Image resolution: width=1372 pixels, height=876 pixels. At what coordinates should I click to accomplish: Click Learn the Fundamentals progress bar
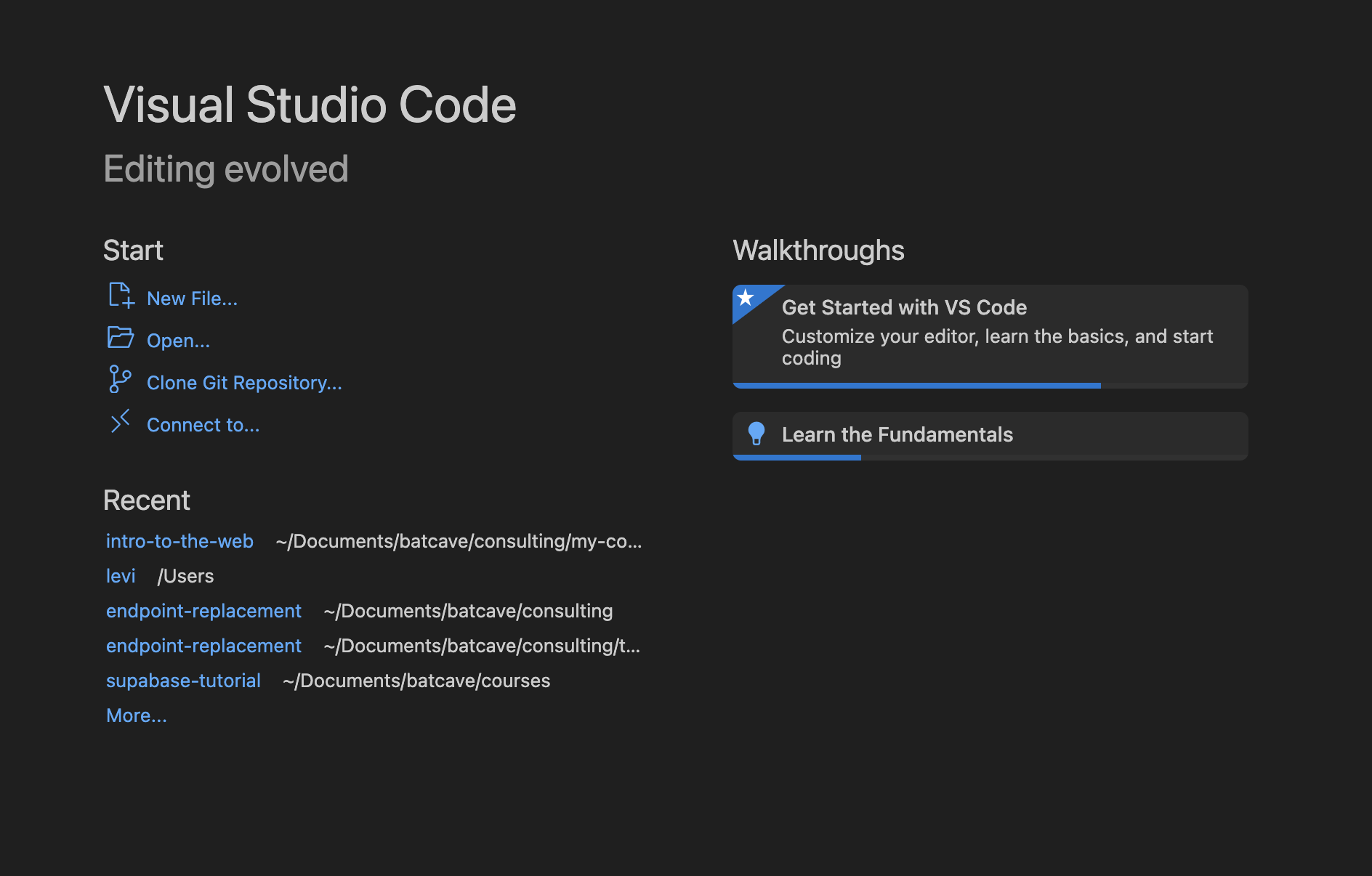(990, 458)
